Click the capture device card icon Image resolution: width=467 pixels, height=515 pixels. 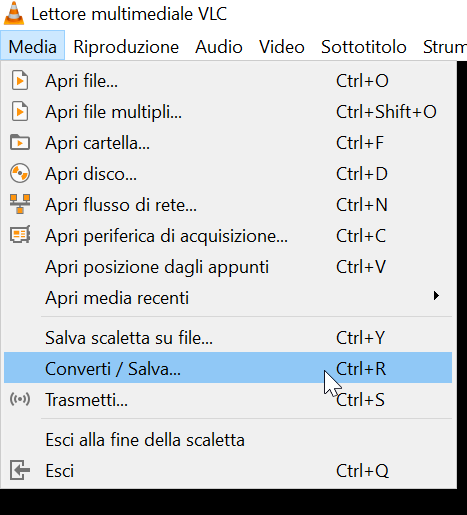pos(20,235)
